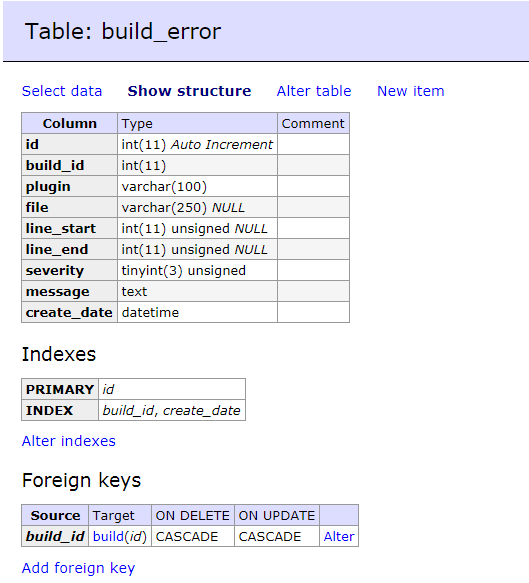
Task: Click the Foreign keys section heading
Action: pos(81,480)
